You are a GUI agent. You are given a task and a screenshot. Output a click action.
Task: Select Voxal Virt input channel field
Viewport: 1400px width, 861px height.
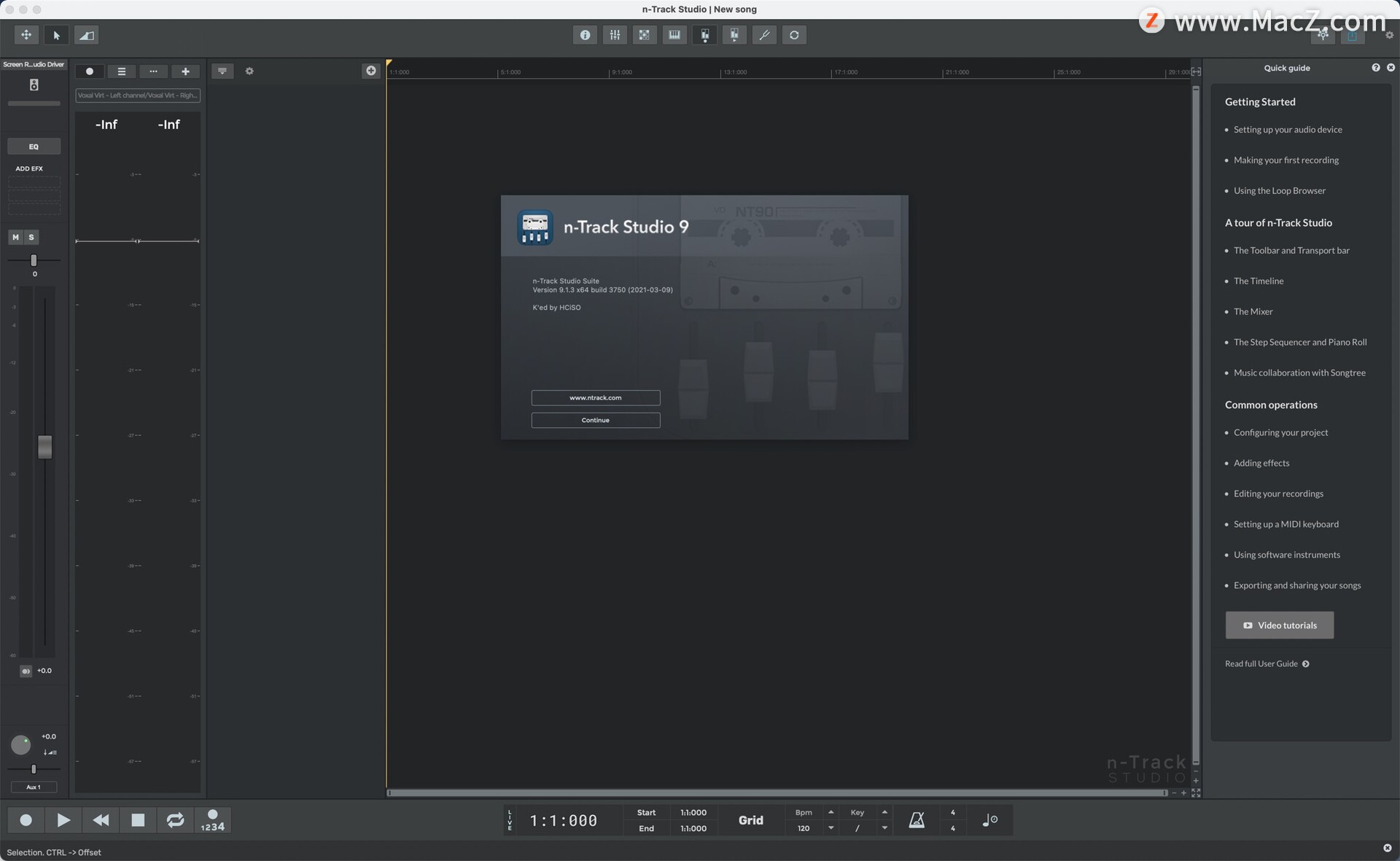[x=138, y=96]
